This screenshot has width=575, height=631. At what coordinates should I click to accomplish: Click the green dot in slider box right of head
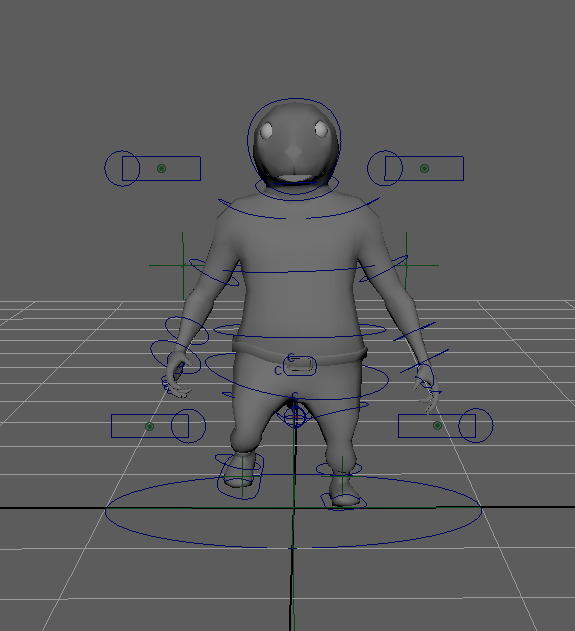[424, 168]
